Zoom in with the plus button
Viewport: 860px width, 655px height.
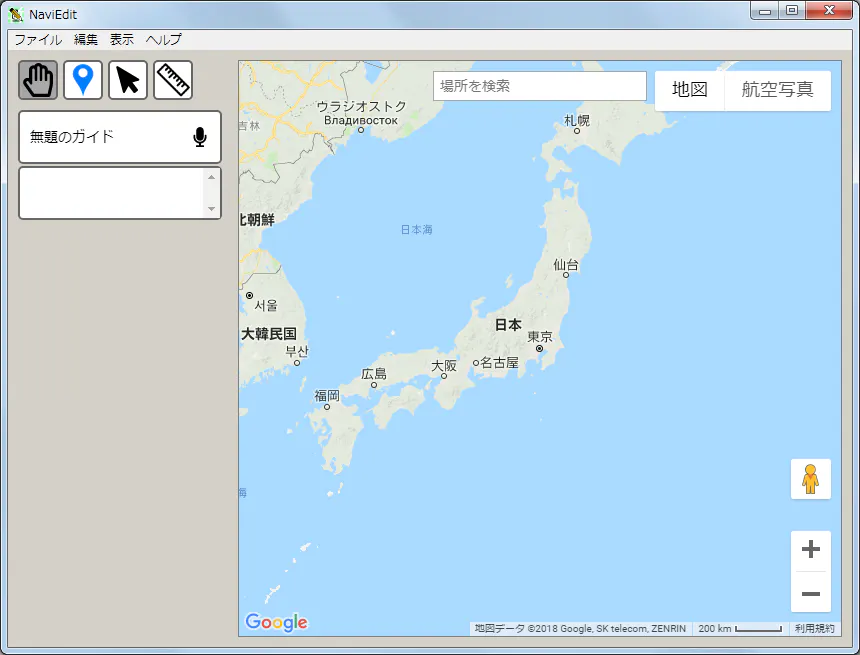click(811, 550)
